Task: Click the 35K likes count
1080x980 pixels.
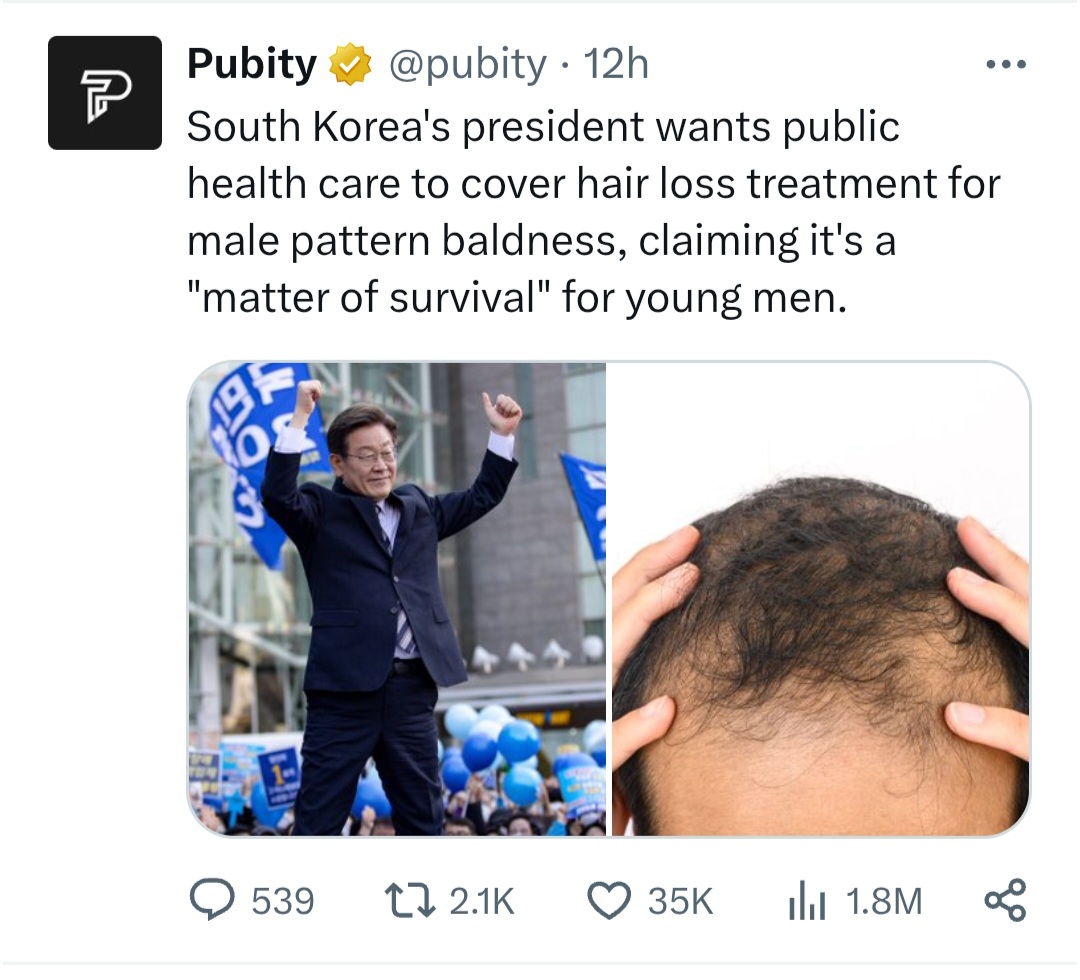Action: click(x=680, y=901)
